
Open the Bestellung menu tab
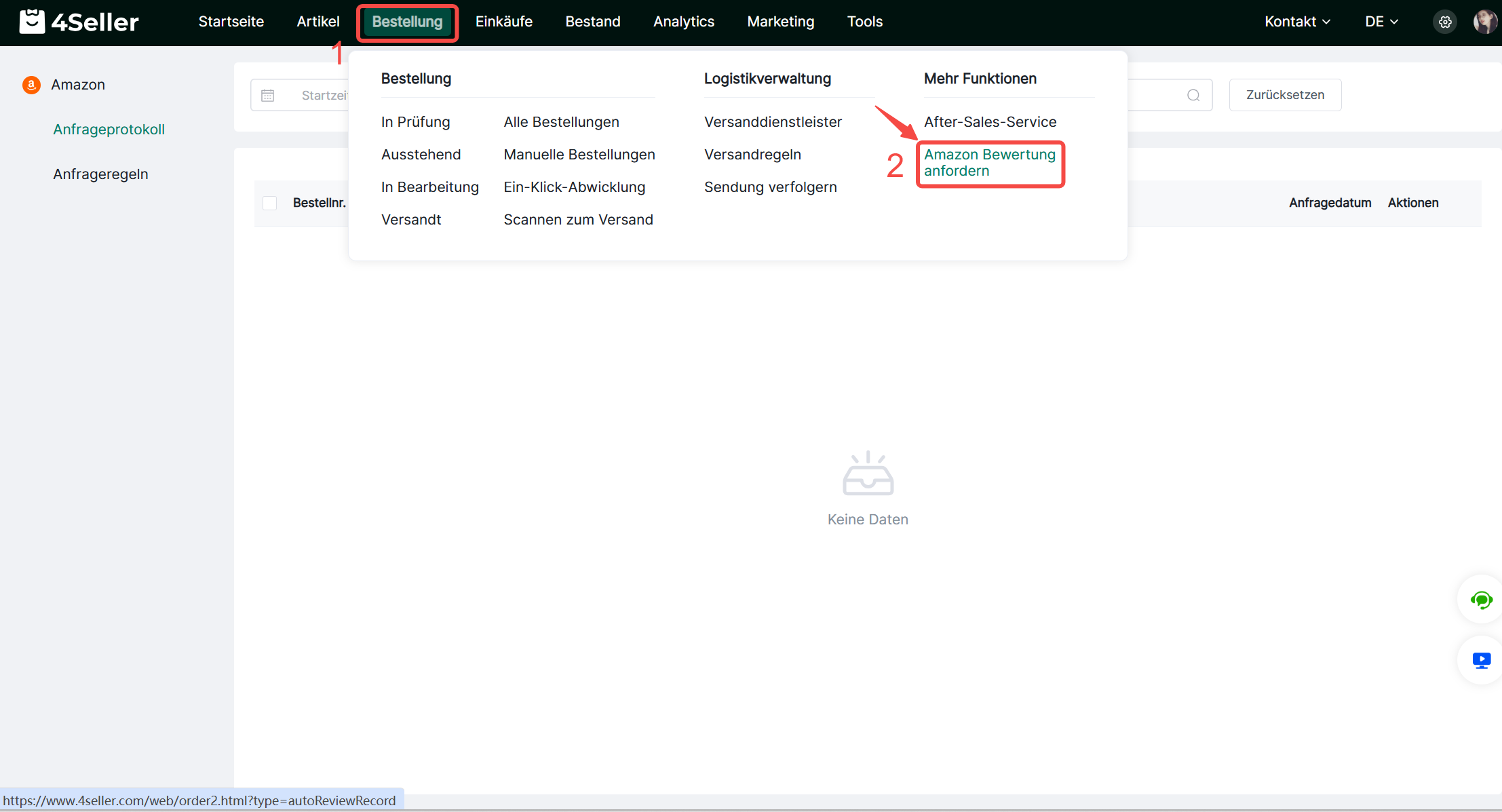pyautogui.click(x=407, y=22)
